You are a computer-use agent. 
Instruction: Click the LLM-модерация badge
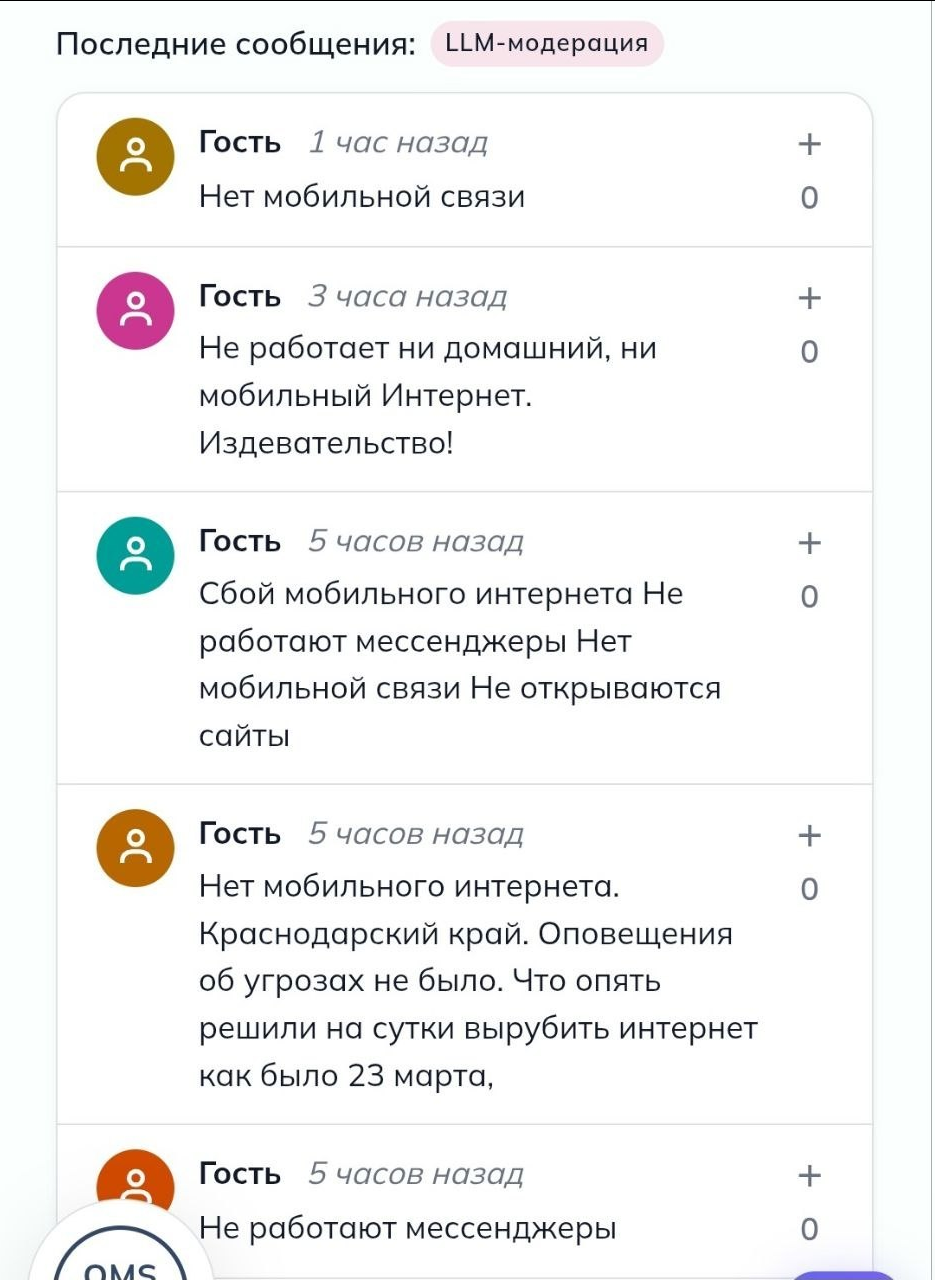(547, 44)
